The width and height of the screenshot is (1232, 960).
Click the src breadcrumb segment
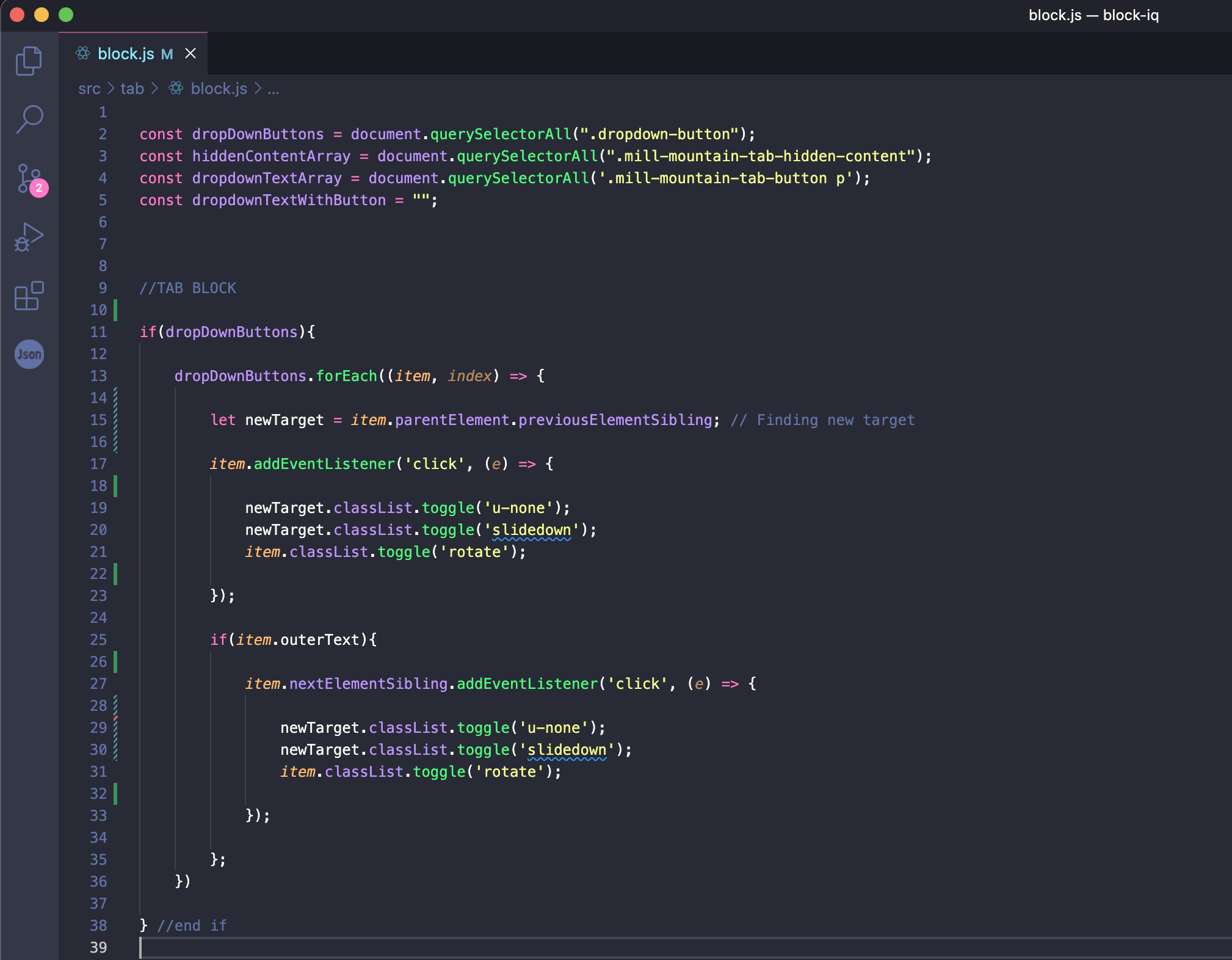89,89
